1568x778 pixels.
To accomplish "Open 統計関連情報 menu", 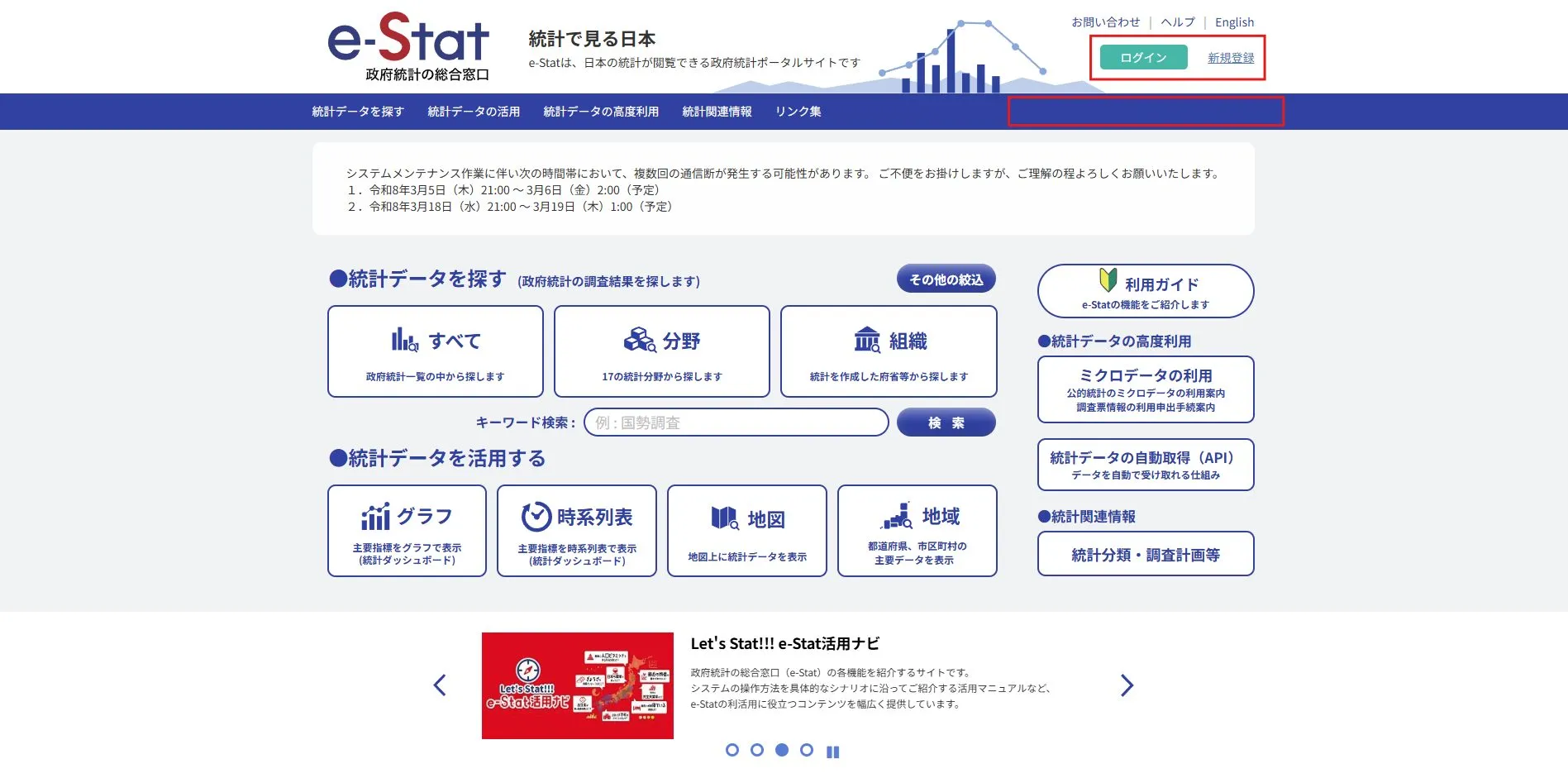I will pos(717,112).
